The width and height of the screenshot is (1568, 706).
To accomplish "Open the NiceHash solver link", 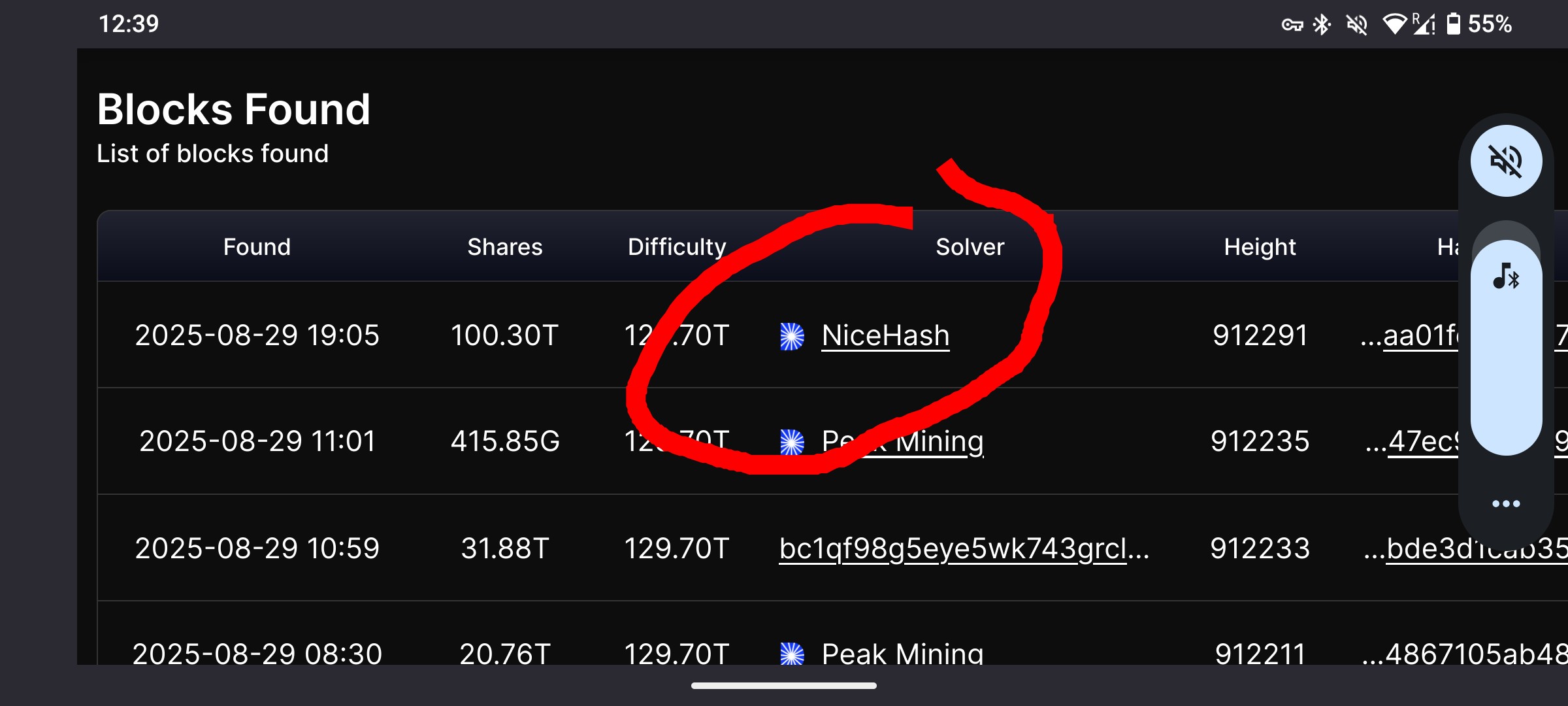I will (885, 336).
